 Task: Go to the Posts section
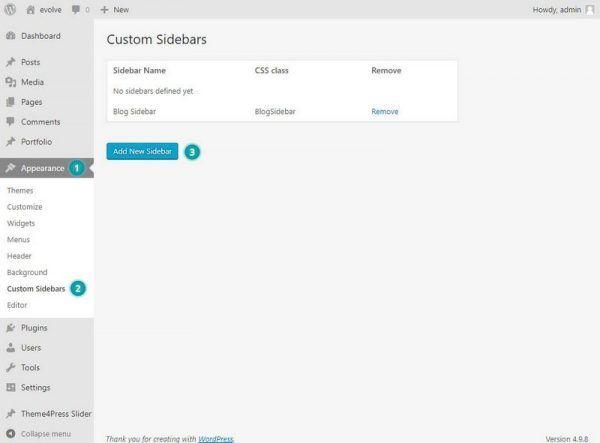click(x=31, y=62)
